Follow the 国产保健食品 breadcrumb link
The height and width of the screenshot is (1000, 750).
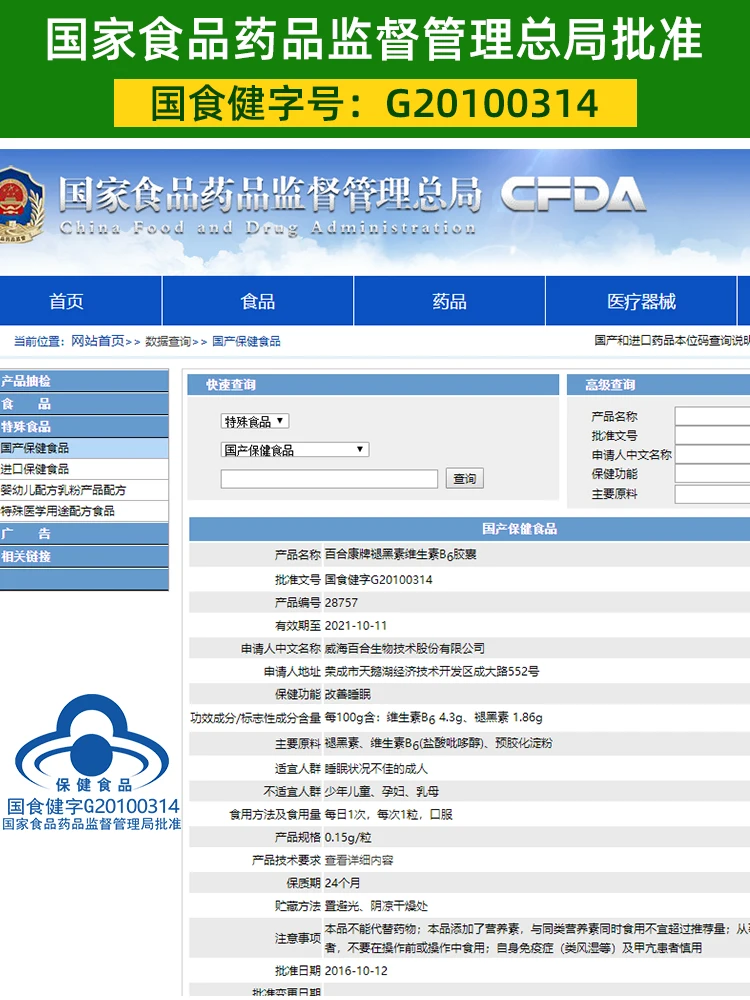pyautogui.click(x=246, y=341)
